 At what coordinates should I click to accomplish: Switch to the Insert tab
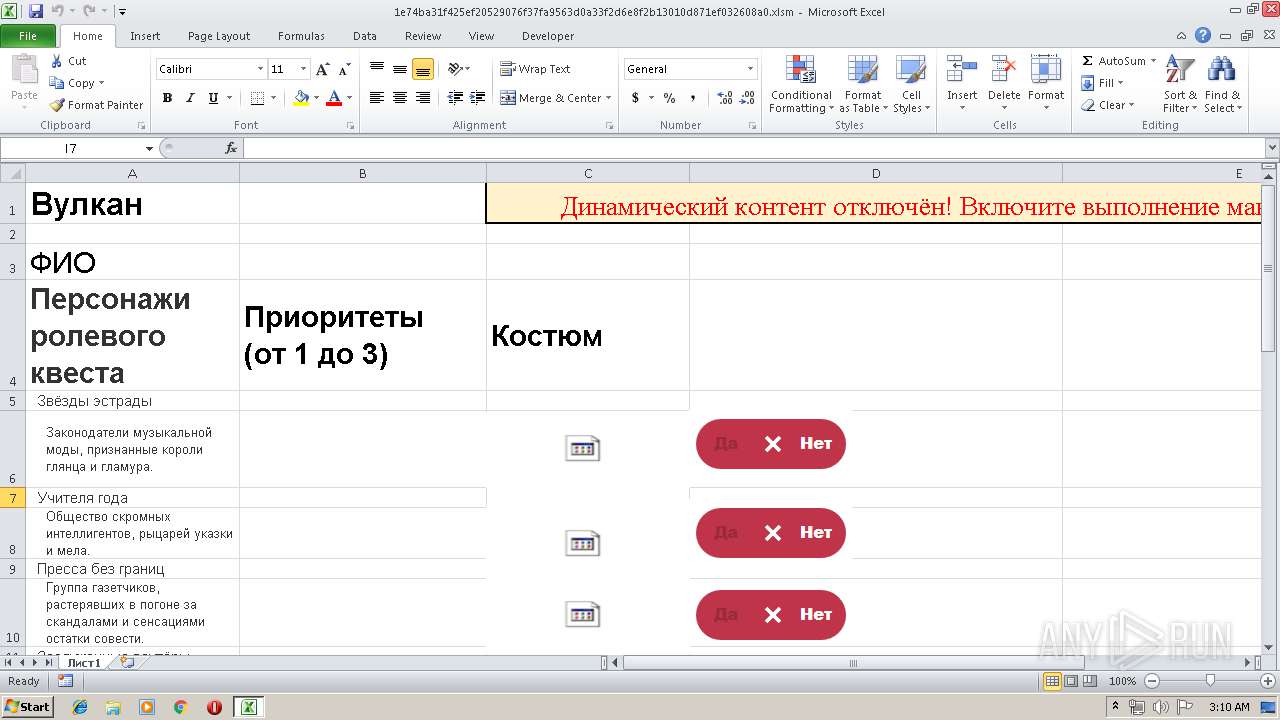145,36
